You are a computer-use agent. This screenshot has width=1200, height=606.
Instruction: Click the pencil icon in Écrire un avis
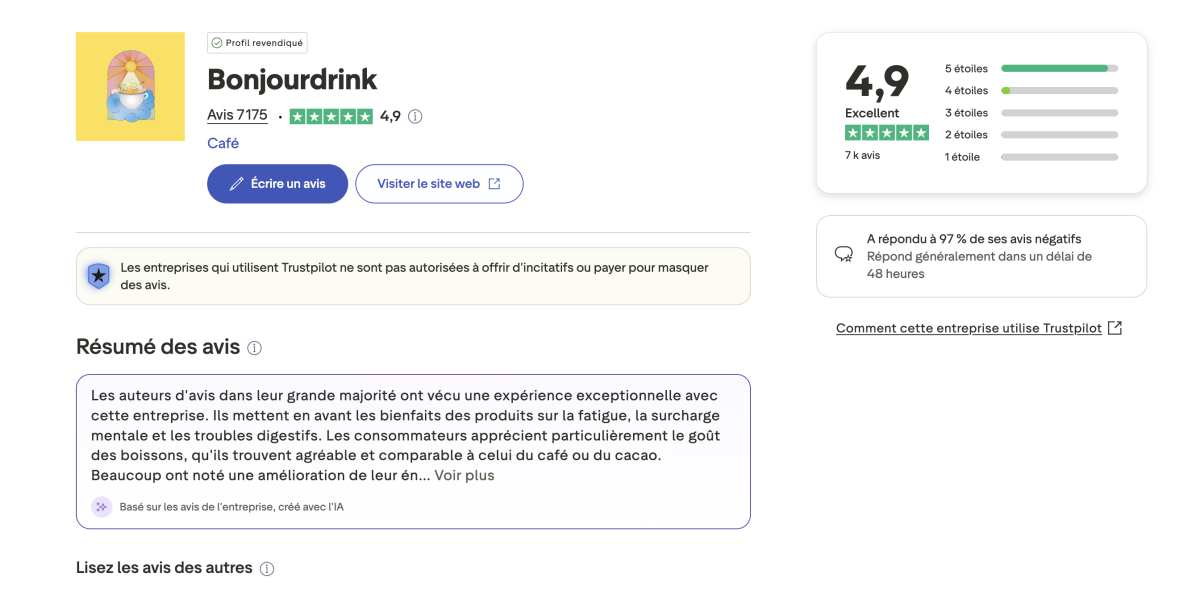pos(236,184)
